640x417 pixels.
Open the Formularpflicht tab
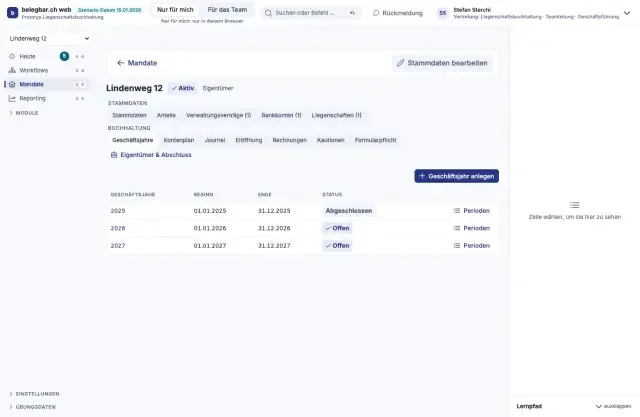click(375, 140)
